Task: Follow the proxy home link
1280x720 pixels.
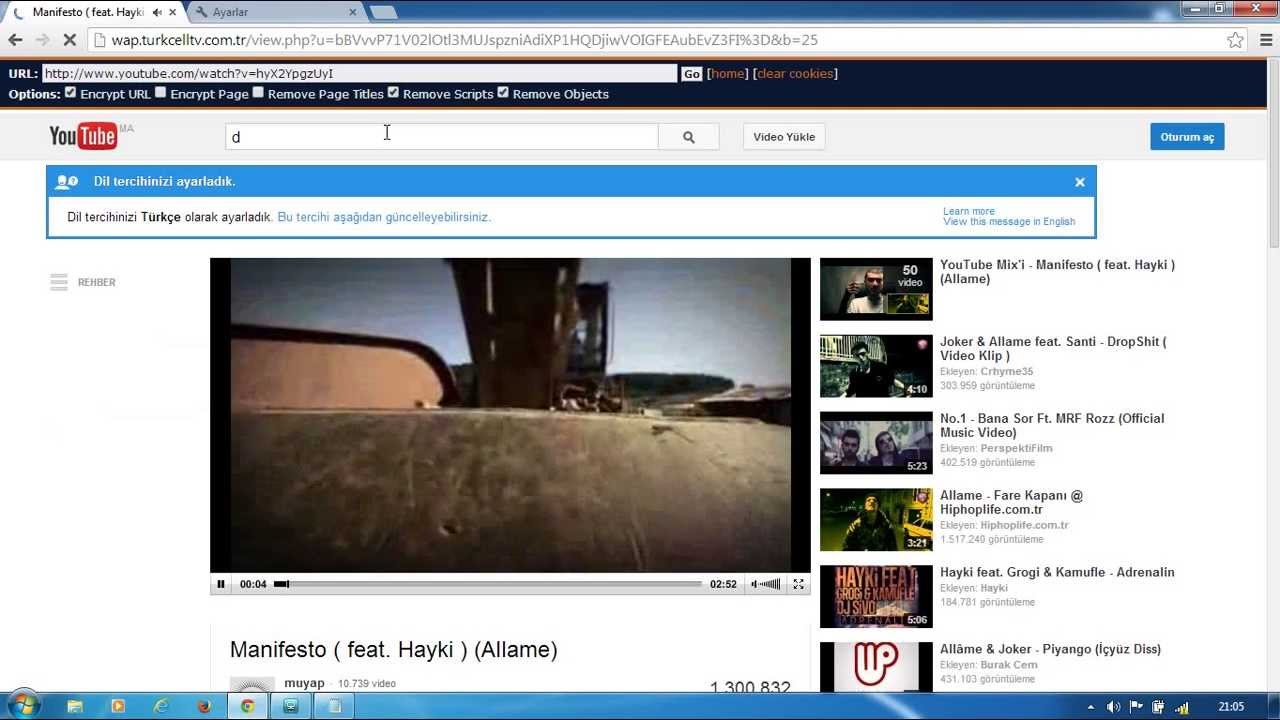Action: [x=728, y=74]
